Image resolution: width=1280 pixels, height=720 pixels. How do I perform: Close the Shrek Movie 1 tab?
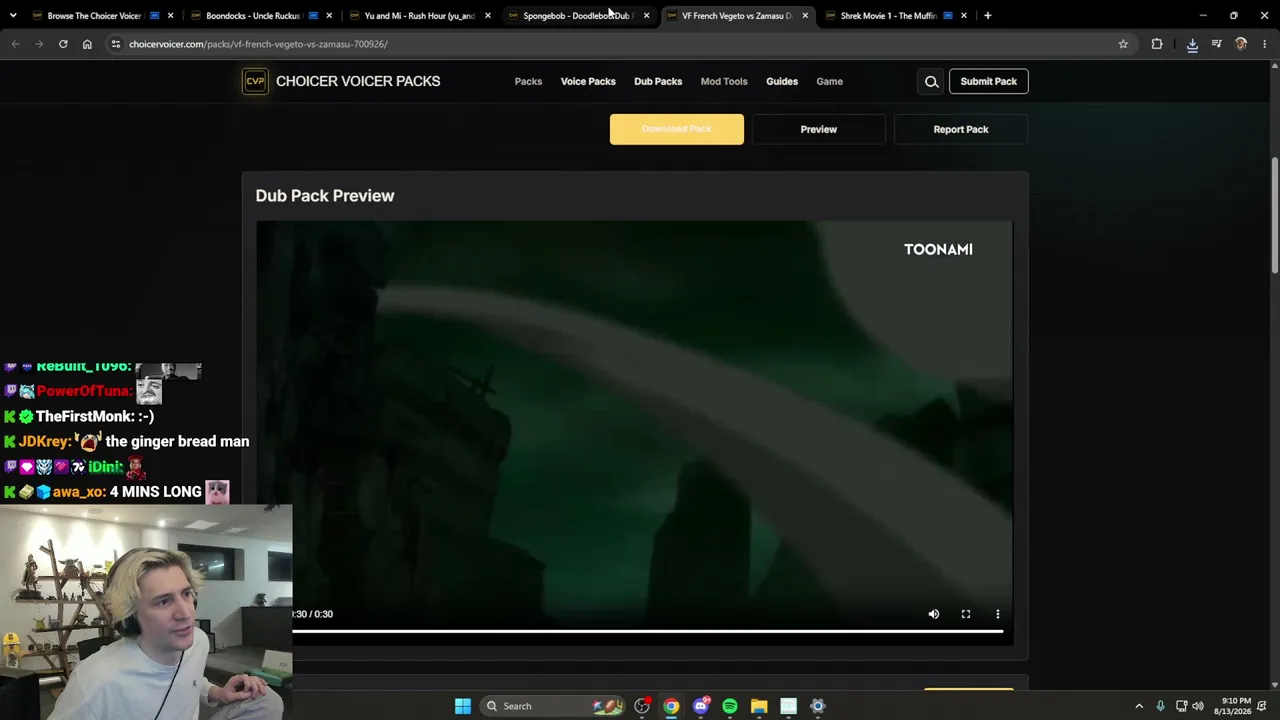pos(964,16)
